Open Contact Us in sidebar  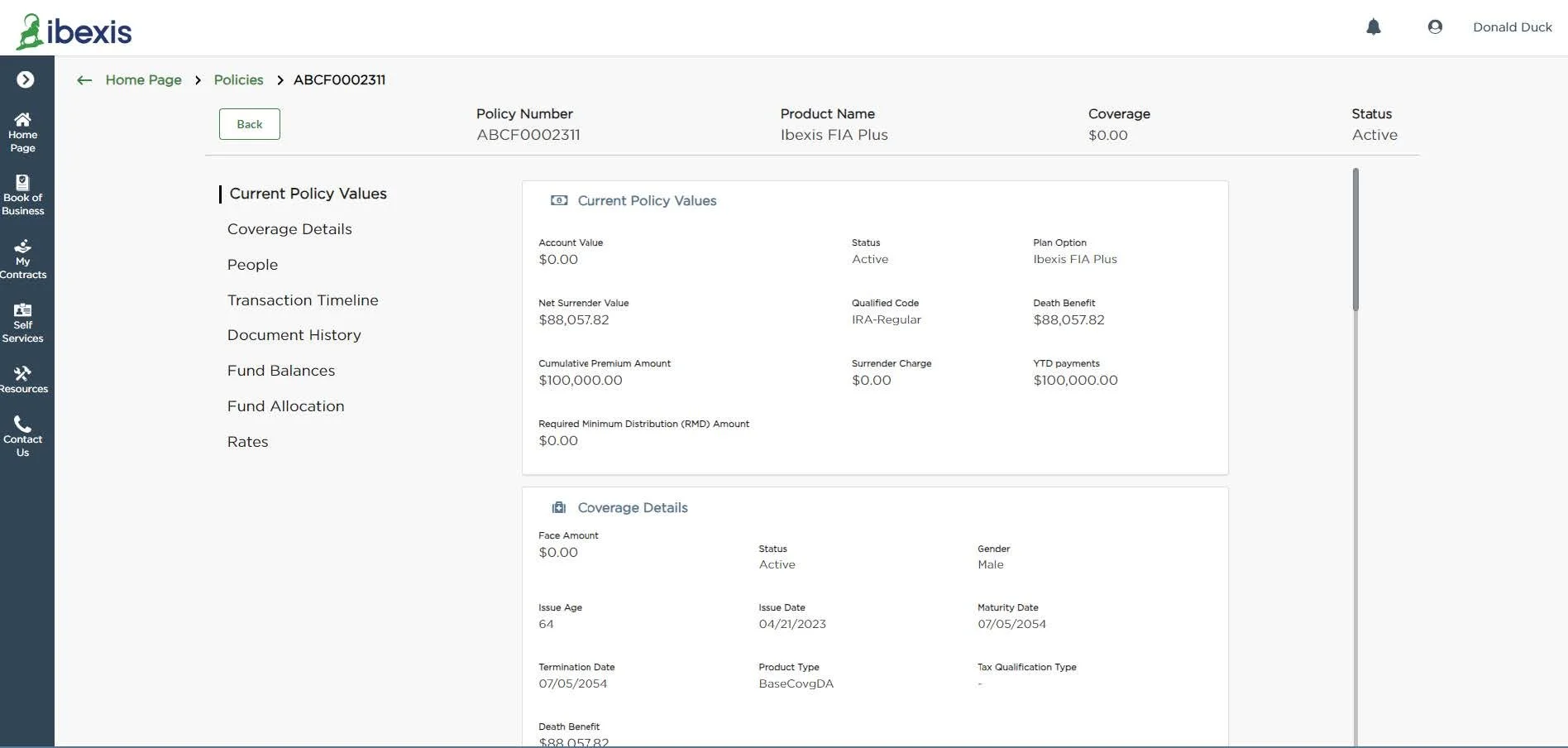pyautogui.click(x=23, y=437)
